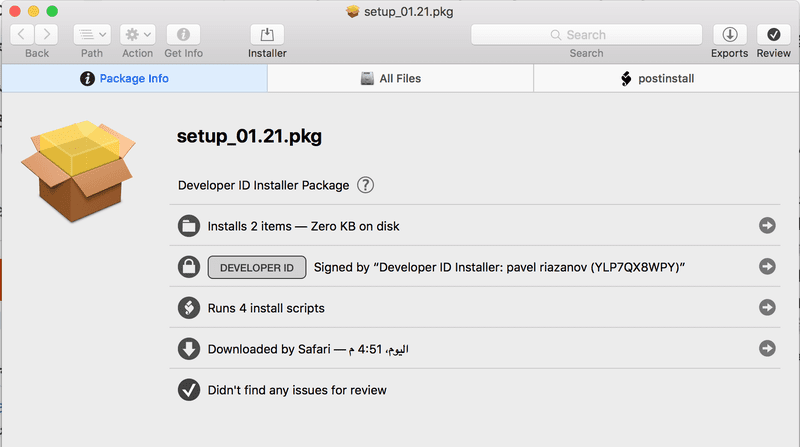Click the lock signature icon
This screenshot has height=447, width=800.
(189, 267)
